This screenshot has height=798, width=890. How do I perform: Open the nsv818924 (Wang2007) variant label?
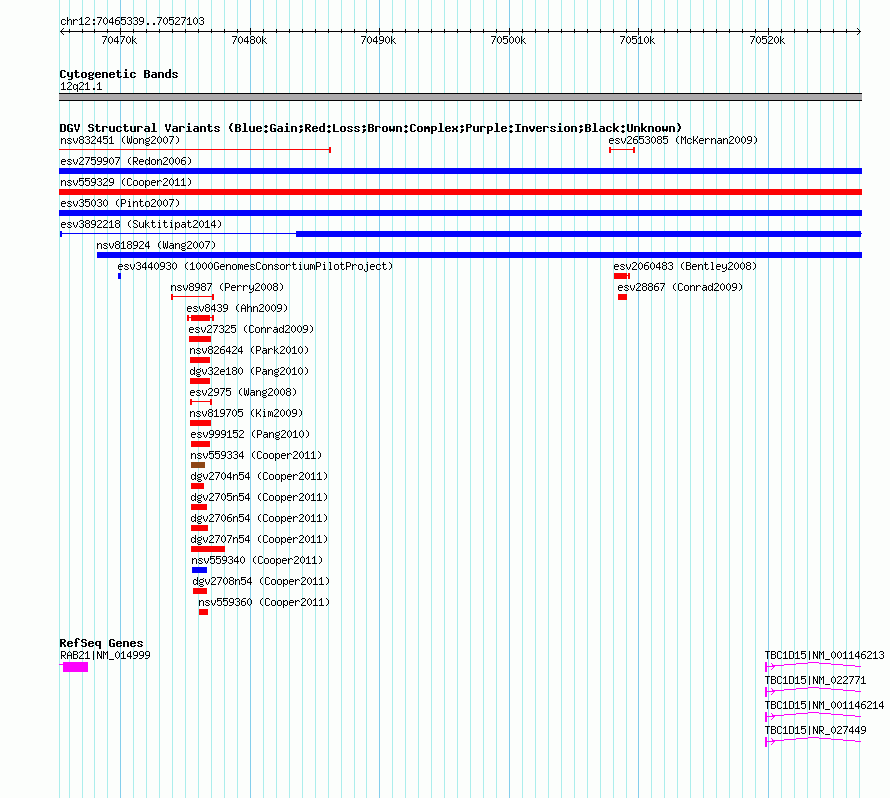[x=156, y=245]
